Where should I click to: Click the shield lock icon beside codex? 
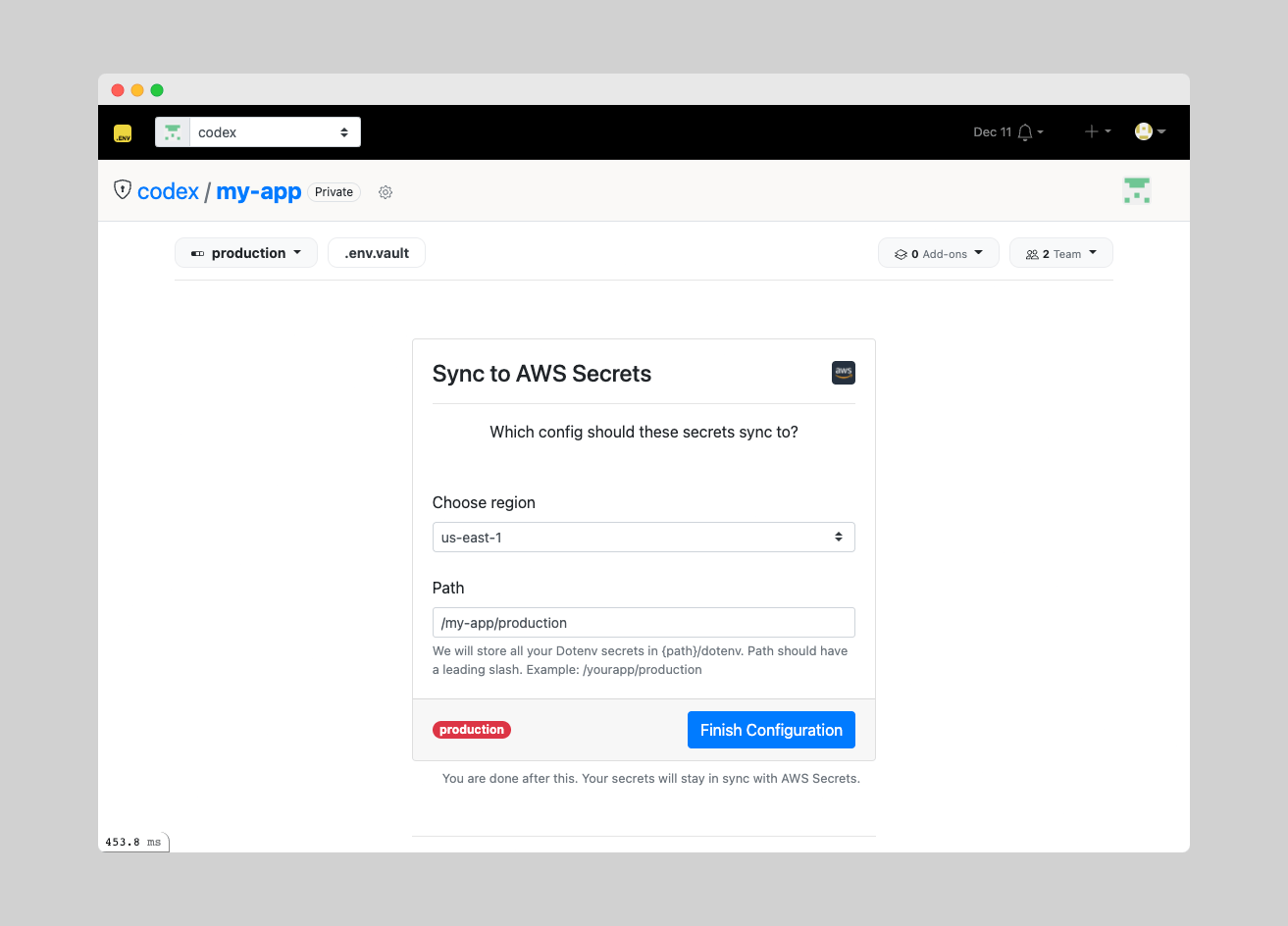pos(123,189)
